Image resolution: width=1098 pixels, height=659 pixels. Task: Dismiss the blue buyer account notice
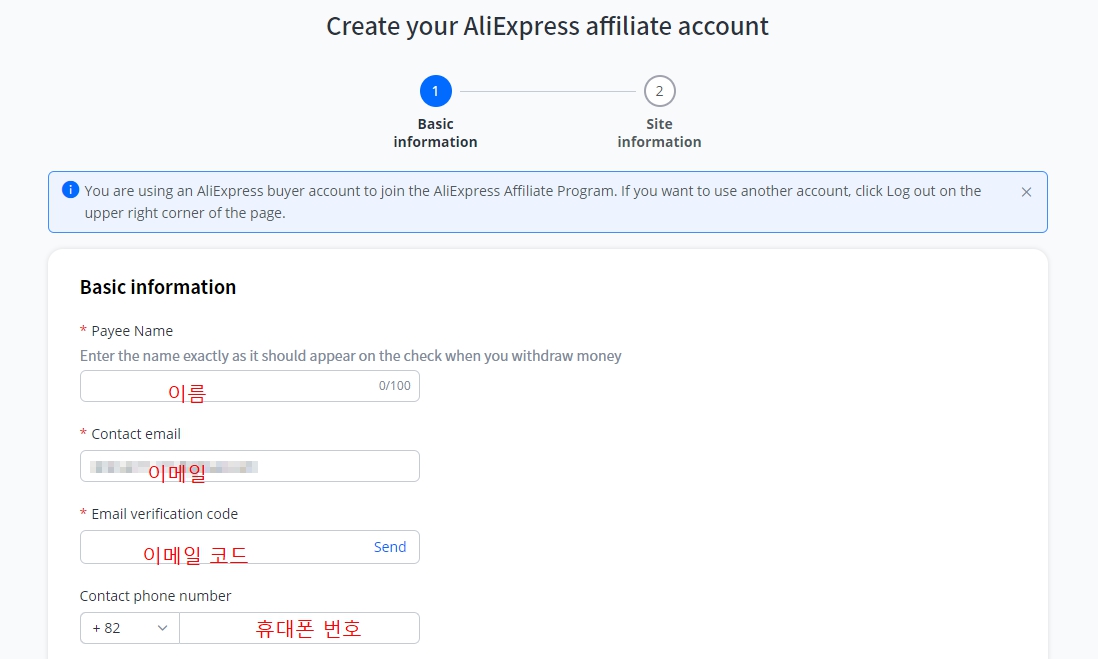coord(1026,192)
